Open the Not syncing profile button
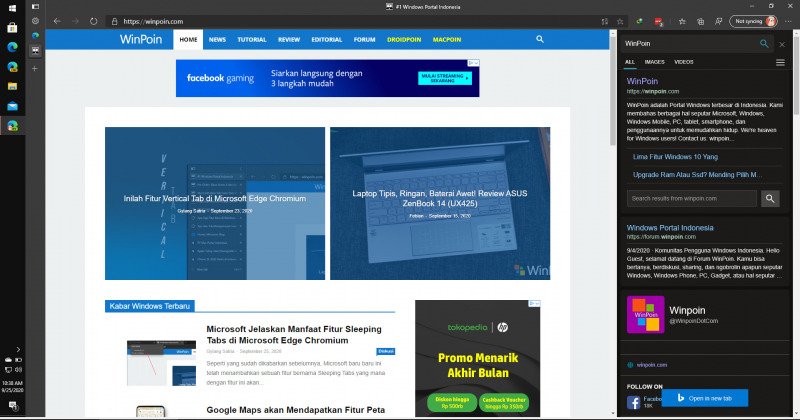800x420 pixels. [x=754, y=21]
